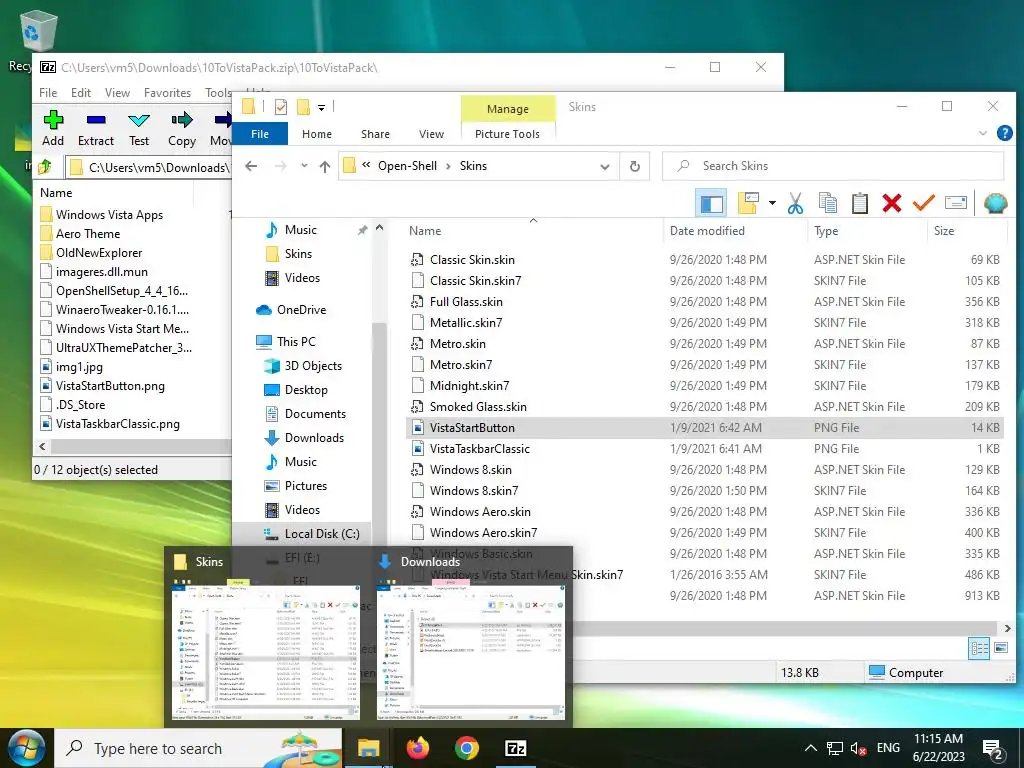Select the Windows Aero.skin7 file
Screen dimensions: 1024x768
click(x=483, y=533)
